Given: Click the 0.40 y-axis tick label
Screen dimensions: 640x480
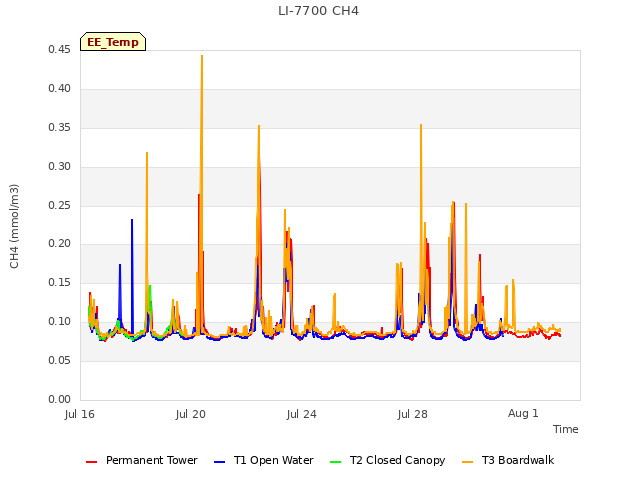Looking at the screenshot, I should tap(60, 89).
